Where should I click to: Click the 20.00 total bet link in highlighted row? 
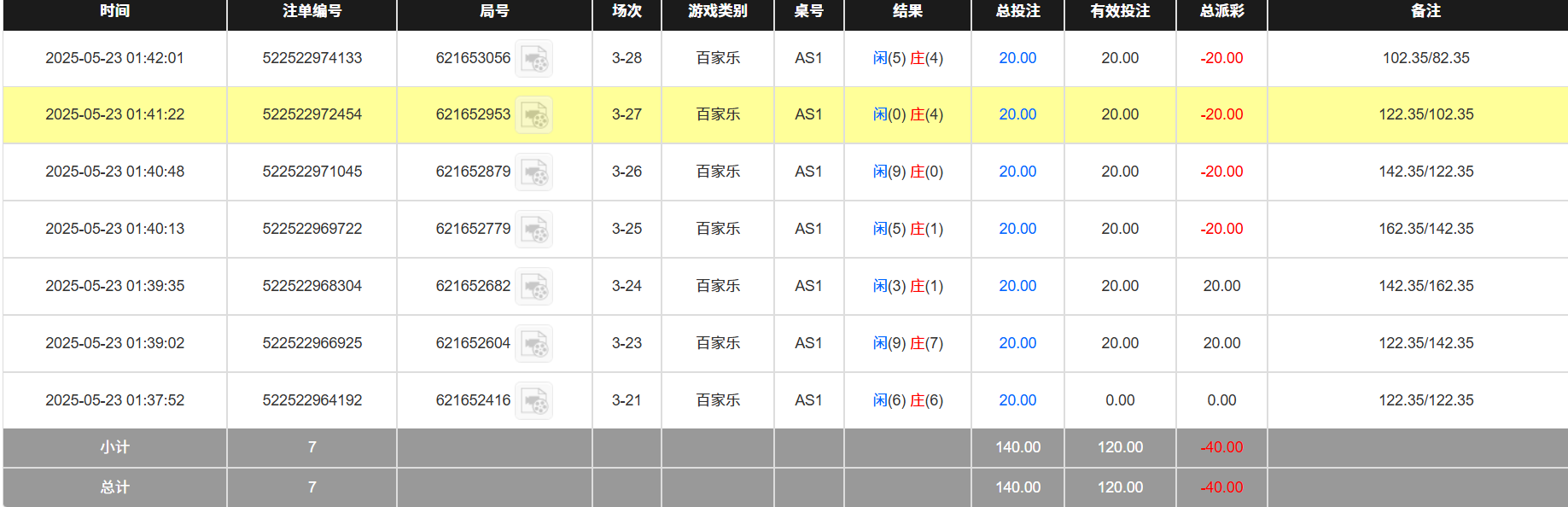coord(1017,114)
